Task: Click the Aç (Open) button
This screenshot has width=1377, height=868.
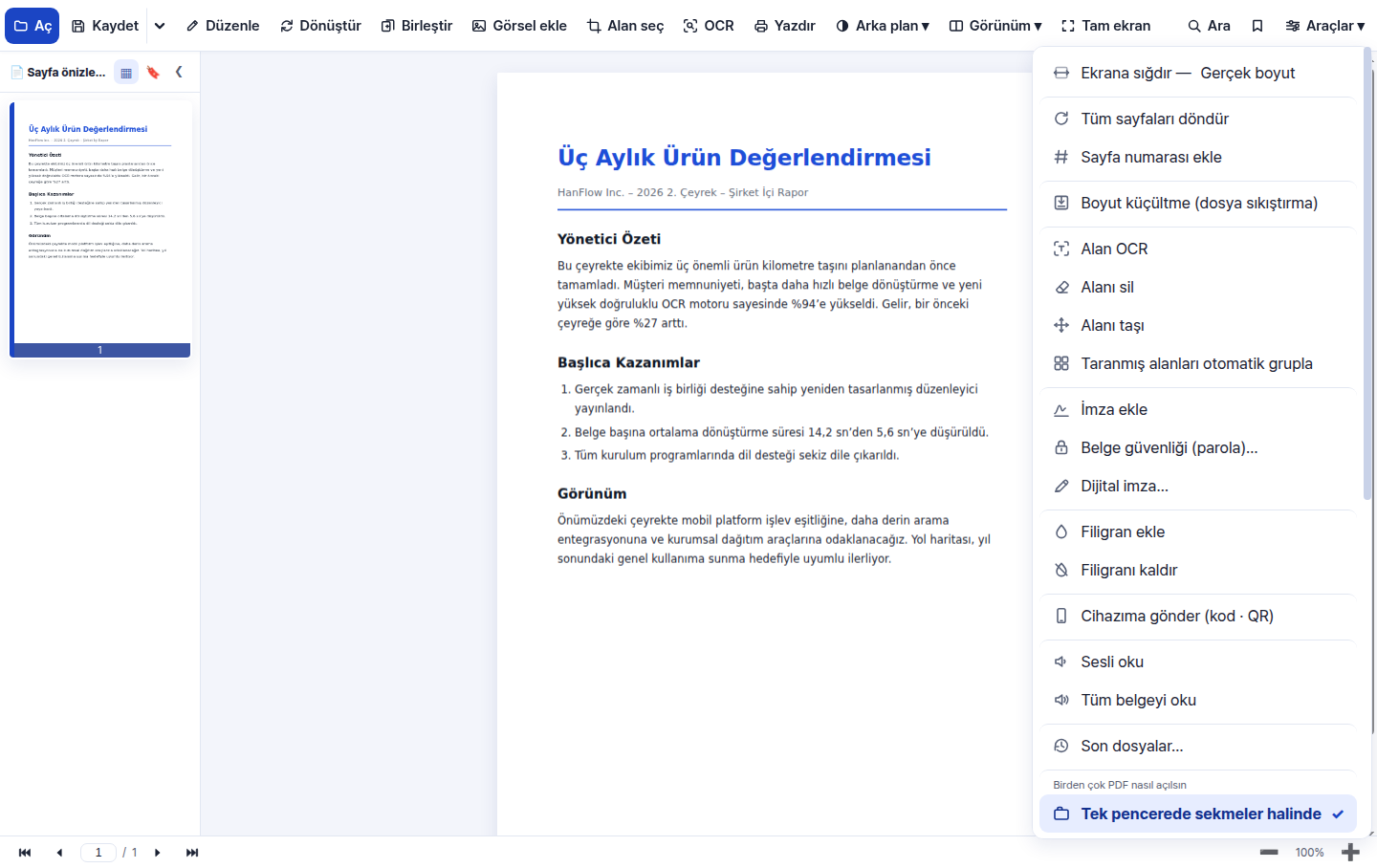Action: pos(33,26)
